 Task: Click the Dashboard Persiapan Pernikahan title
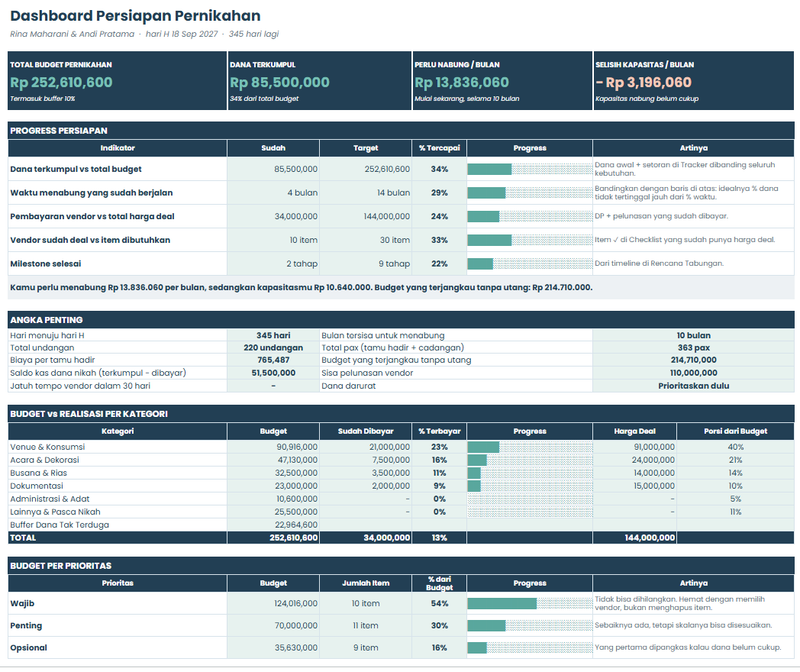tap(135, 16)
